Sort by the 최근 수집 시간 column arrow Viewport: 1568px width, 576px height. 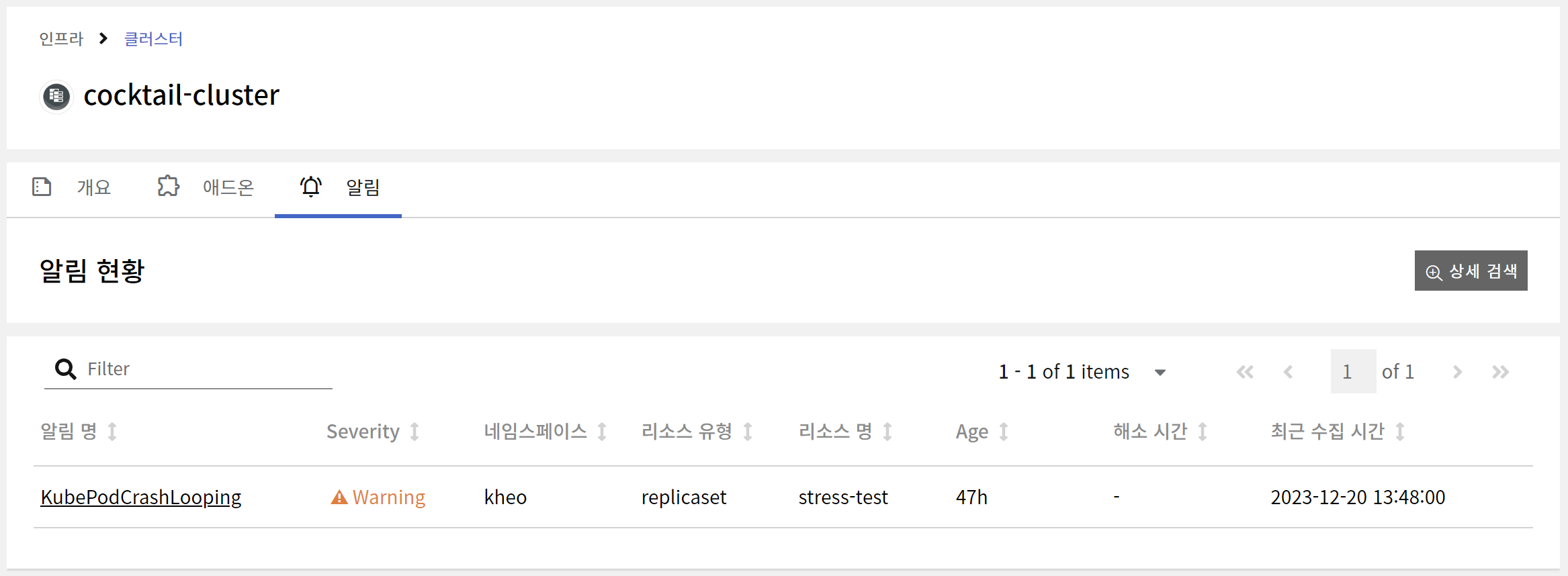tap(1400, 432)
